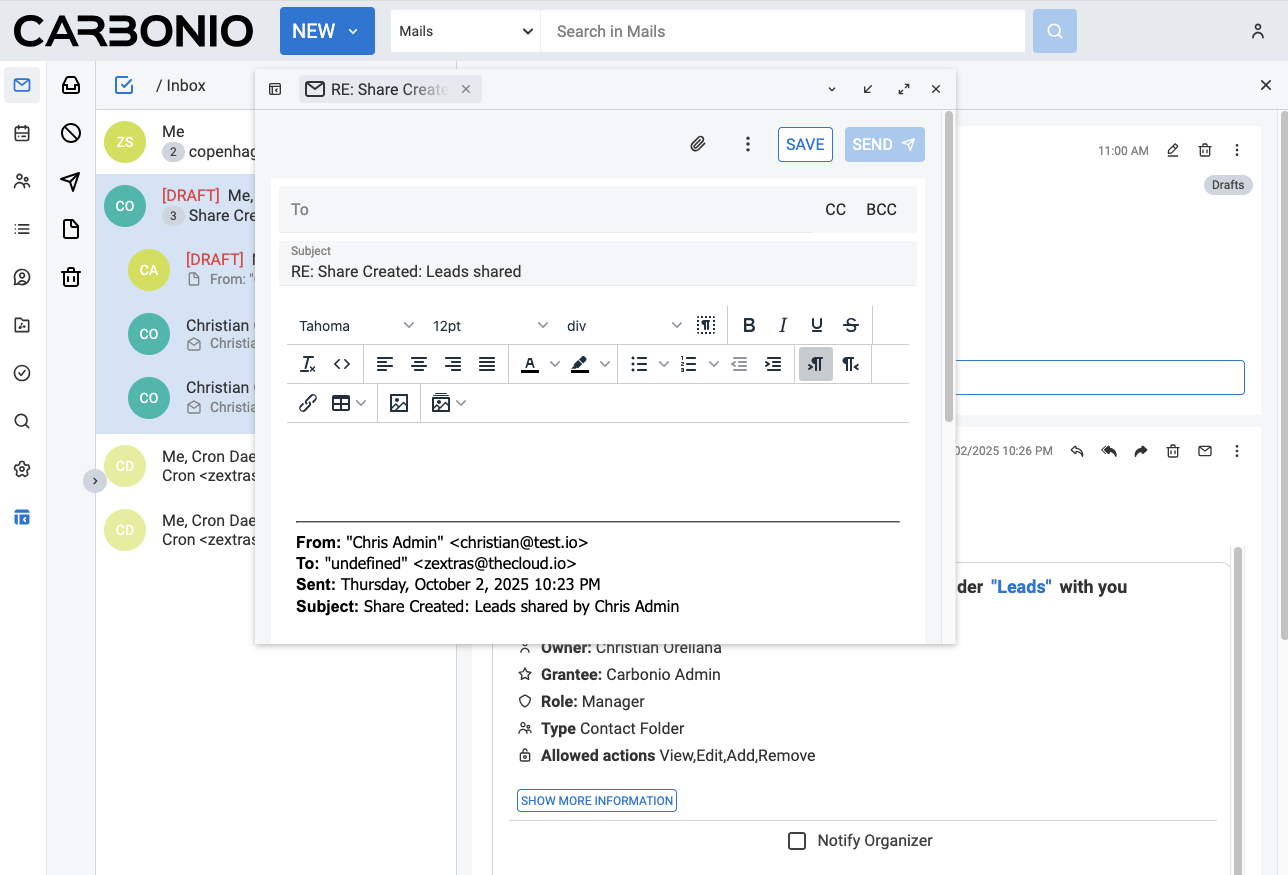This screenshot has height=875, width=1288.
Task: Open the 12pt font size dropdown
Action: (x=490, y=325)
